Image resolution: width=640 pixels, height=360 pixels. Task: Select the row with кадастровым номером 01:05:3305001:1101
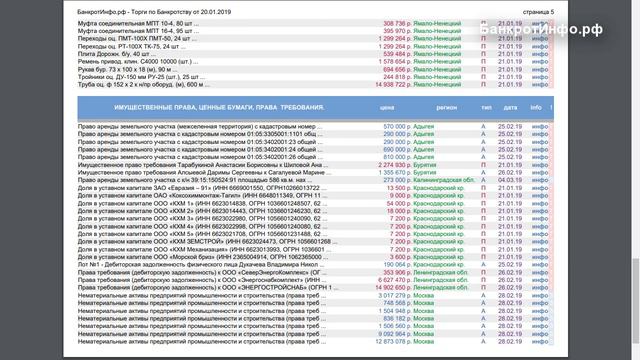[x=316, y=134]
